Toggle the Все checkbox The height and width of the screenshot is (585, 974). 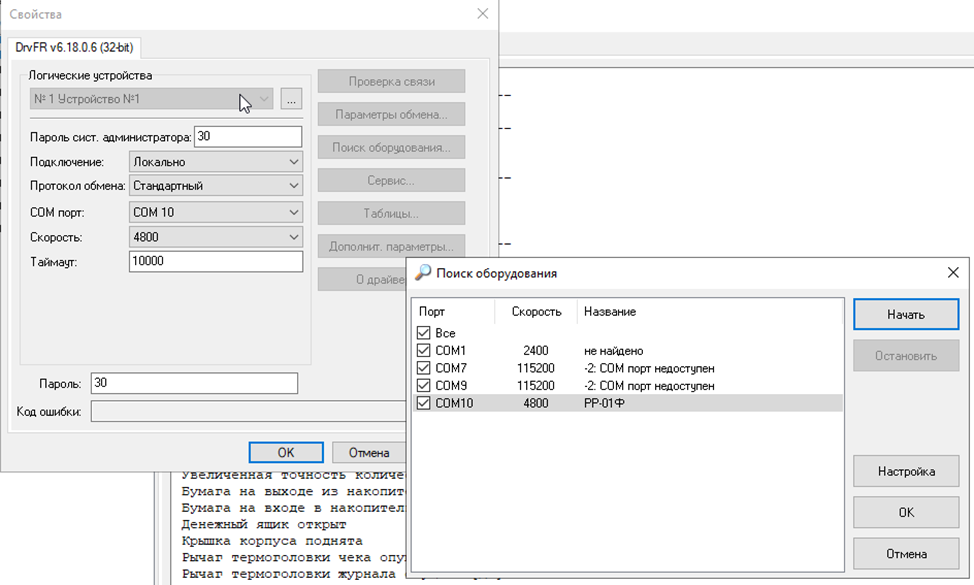coord(424,333)
